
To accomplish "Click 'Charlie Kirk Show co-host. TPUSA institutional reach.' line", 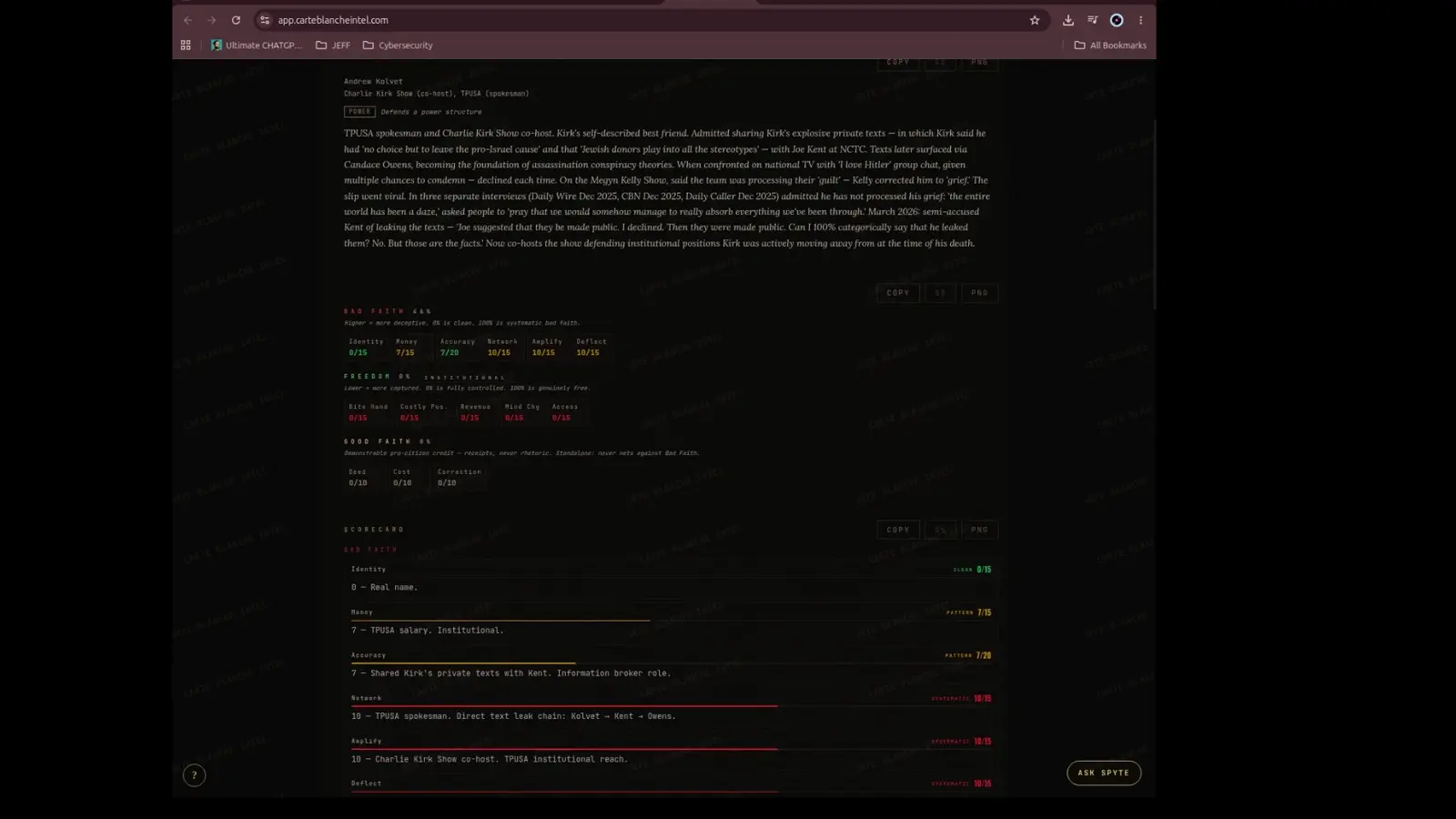I will click(x=490, y=759).
